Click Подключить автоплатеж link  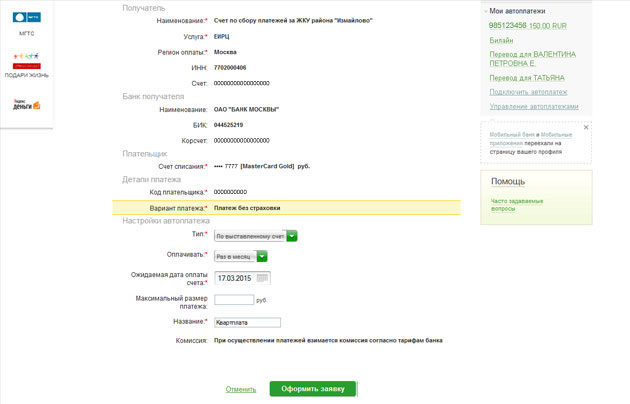click(x=526, y=92)
